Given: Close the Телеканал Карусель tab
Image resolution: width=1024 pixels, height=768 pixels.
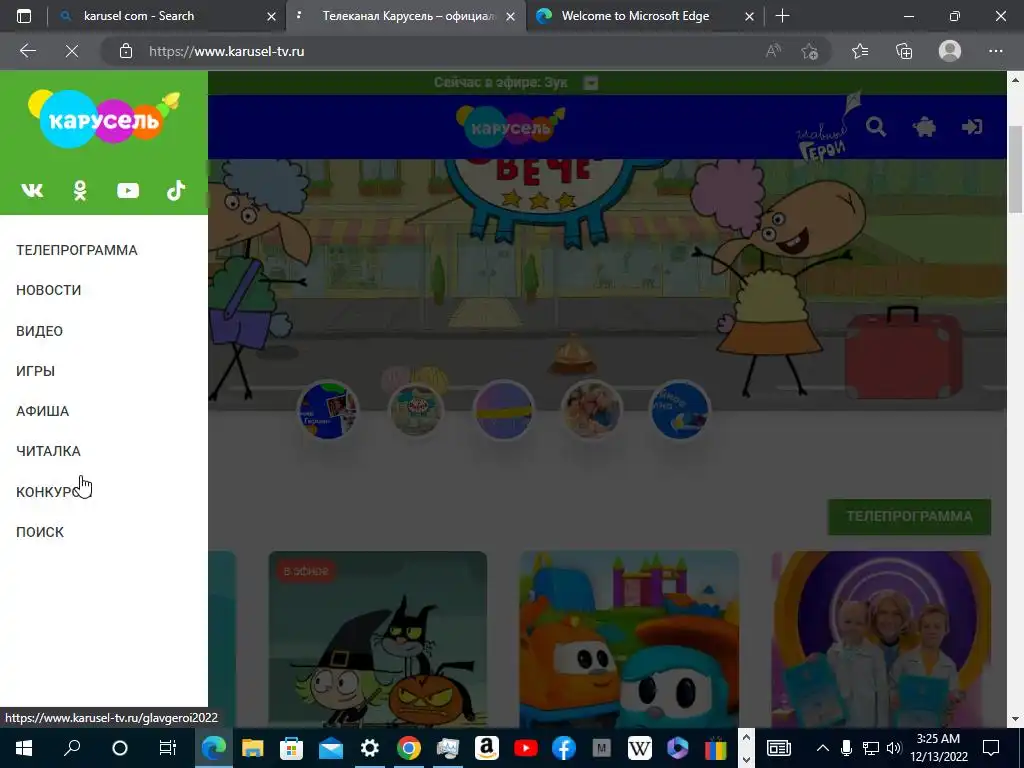Looking at the screenshot, I should (x=511, y=16).
